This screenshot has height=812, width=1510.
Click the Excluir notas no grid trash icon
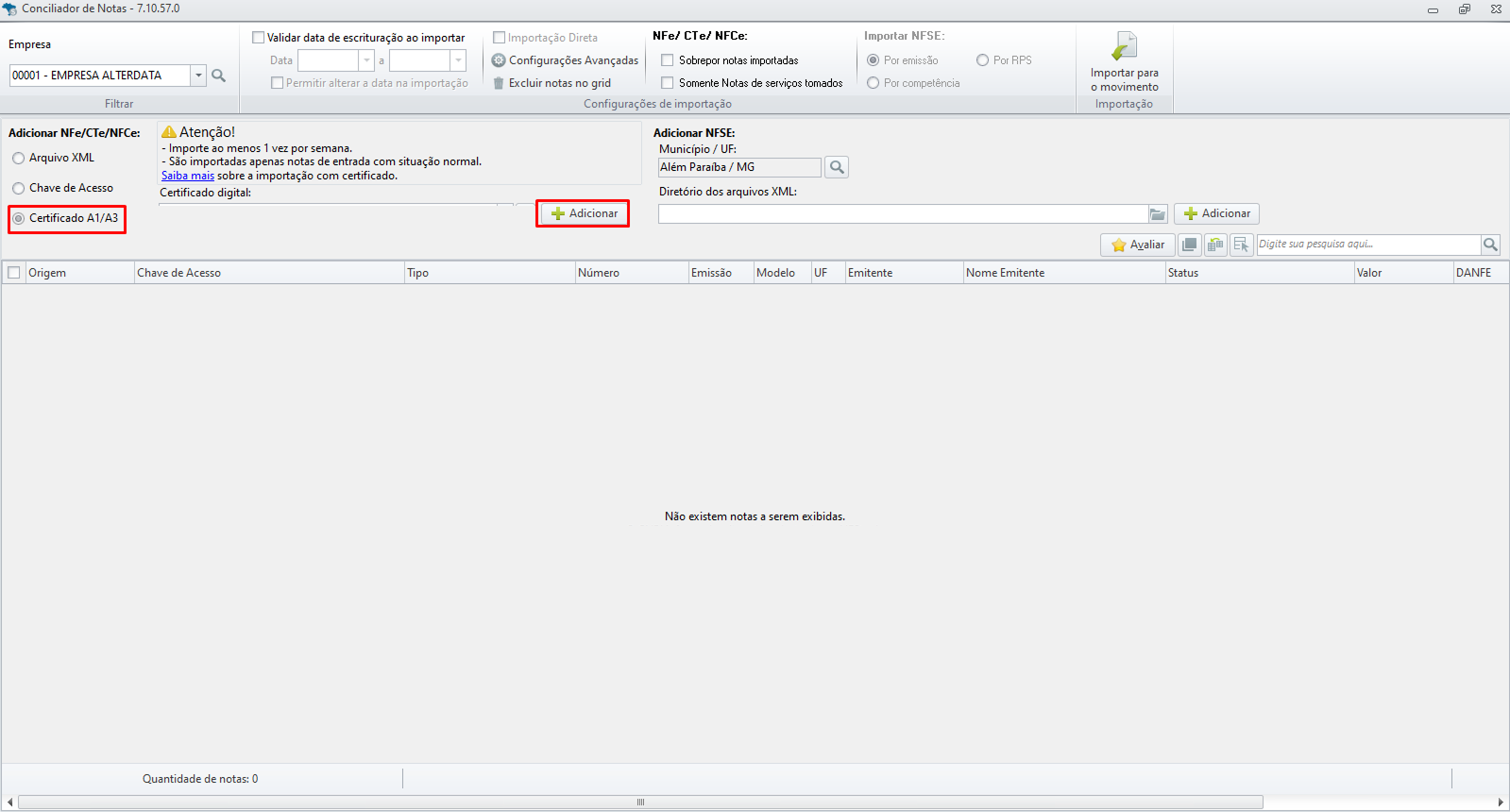499,83
